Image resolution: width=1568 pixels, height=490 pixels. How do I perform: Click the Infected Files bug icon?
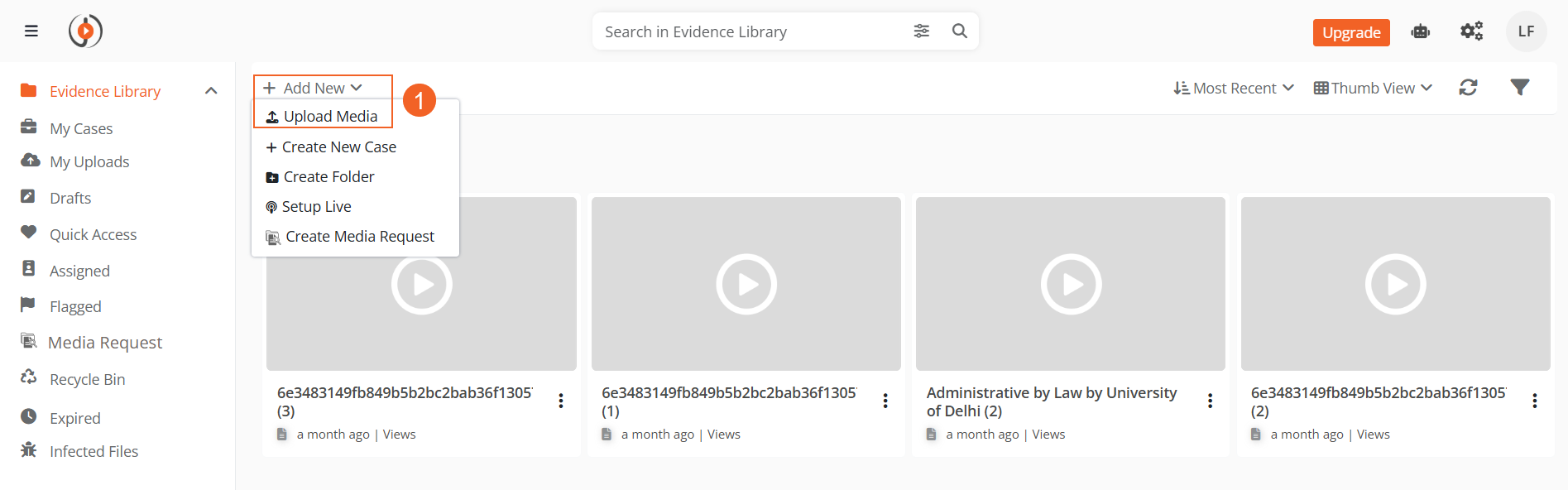tap(28, 449)
